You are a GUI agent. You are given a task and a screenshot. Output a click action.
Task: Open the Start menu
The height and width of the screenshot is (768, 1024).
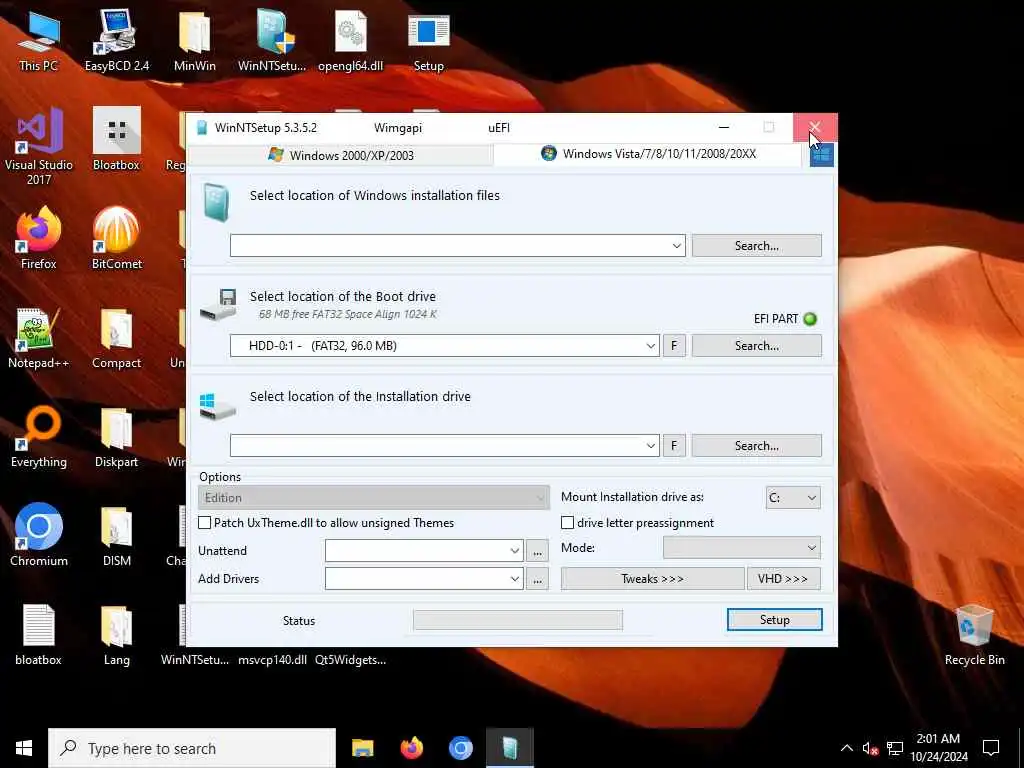24,748
